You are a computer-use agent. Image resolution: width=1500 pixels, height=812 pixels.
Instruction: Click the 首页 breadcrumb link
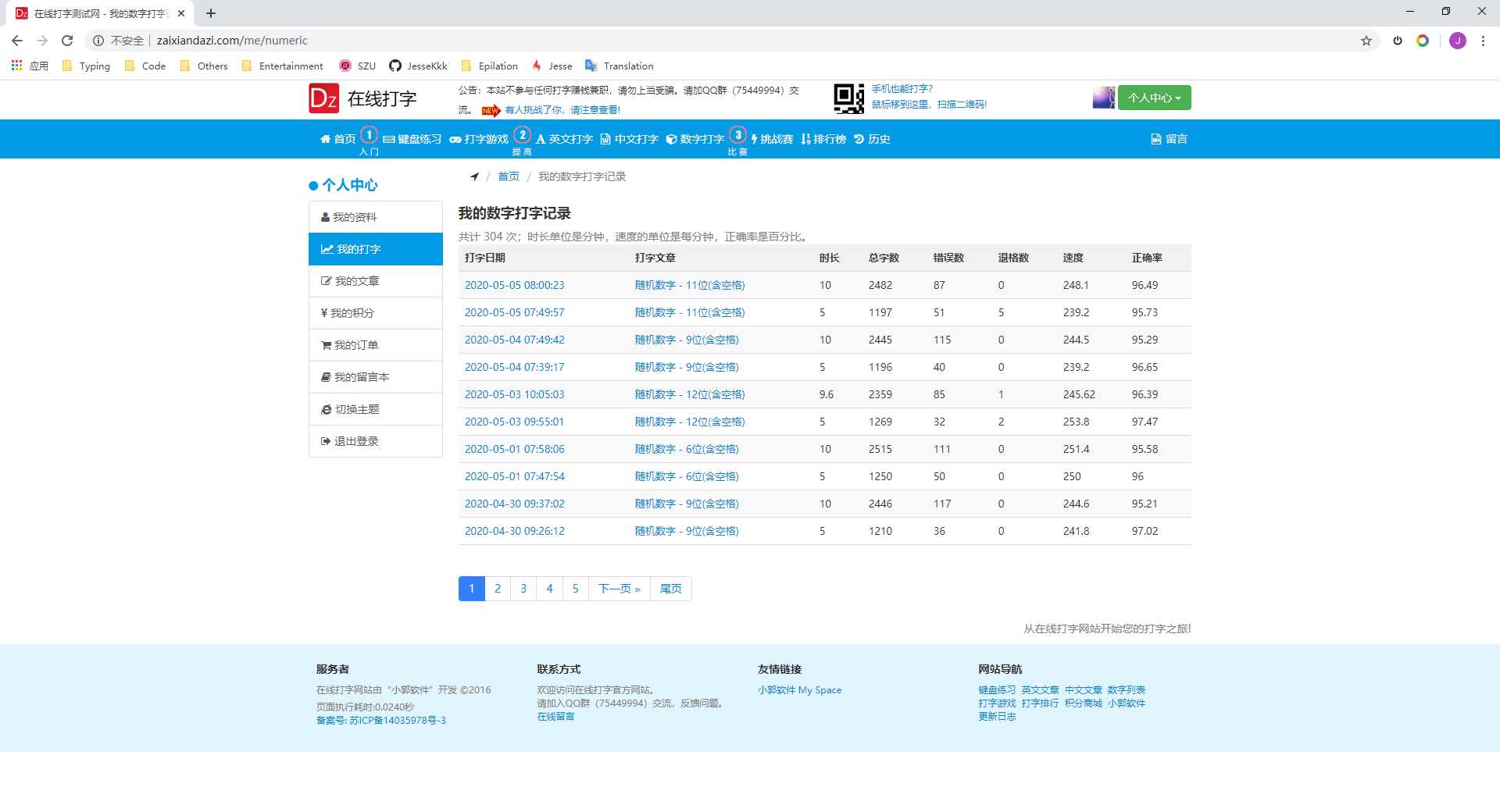click(x=509, y=176)
